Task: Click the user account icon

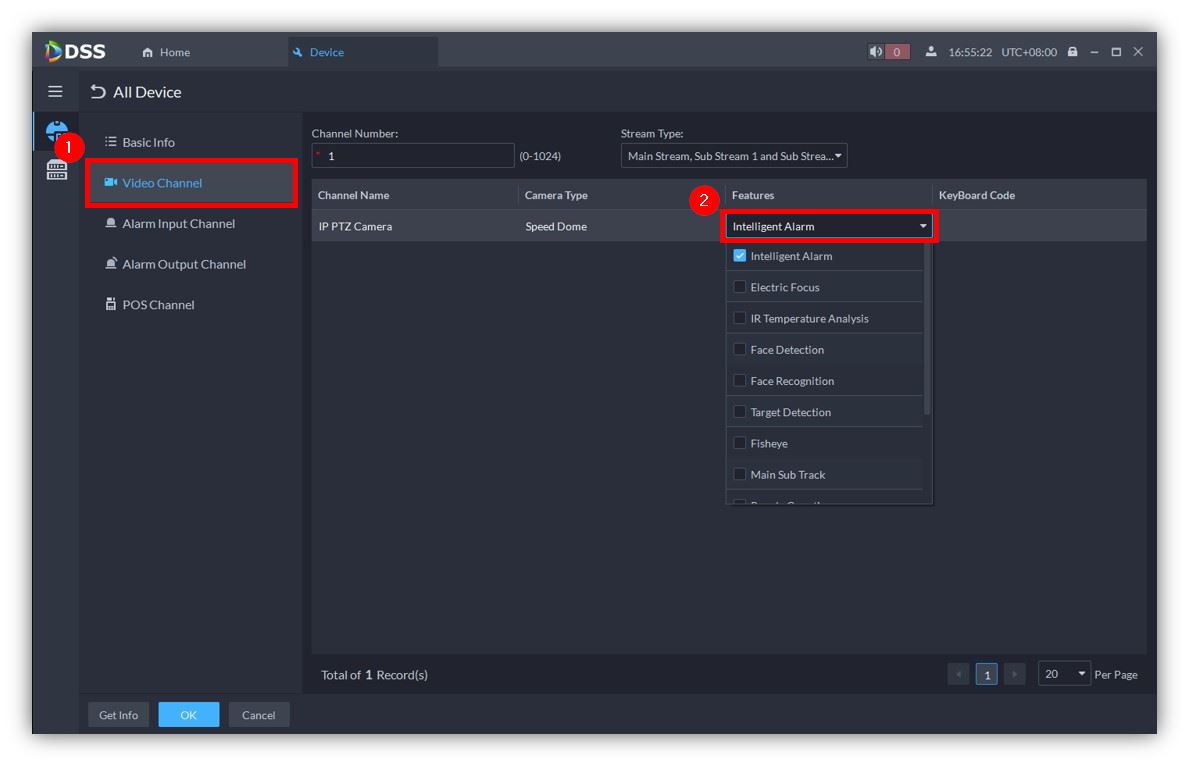Action: point(931,52)
